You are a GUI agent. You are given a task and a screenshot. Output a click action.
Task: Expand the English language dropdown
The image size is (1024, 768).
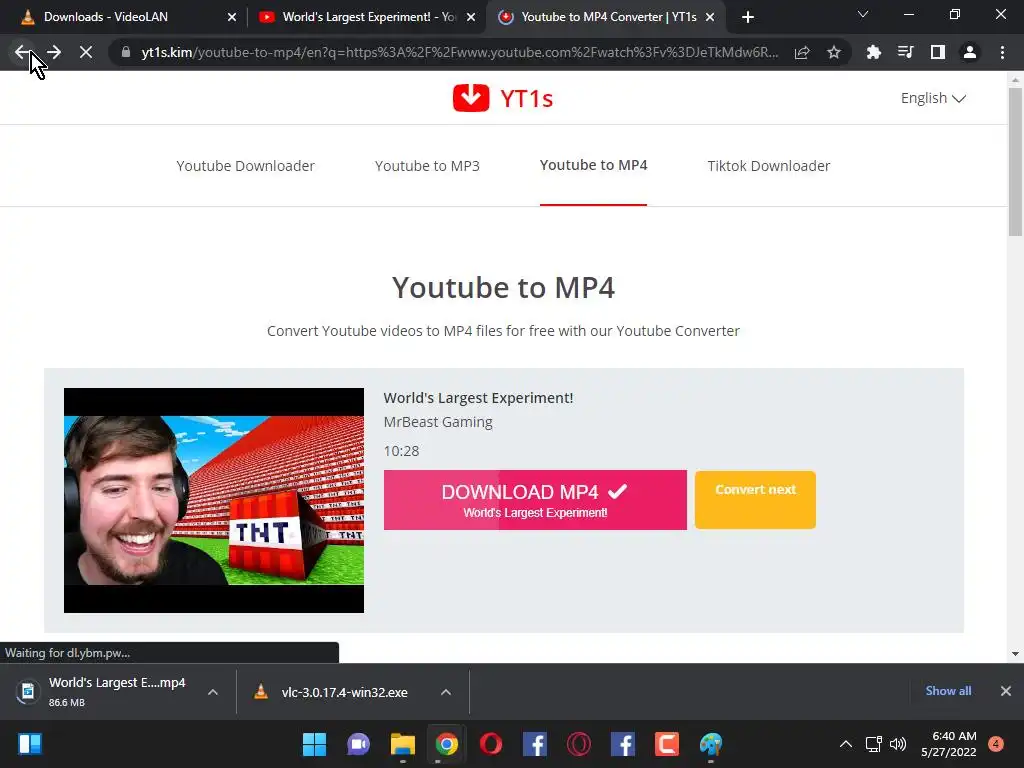coord(933,98)
